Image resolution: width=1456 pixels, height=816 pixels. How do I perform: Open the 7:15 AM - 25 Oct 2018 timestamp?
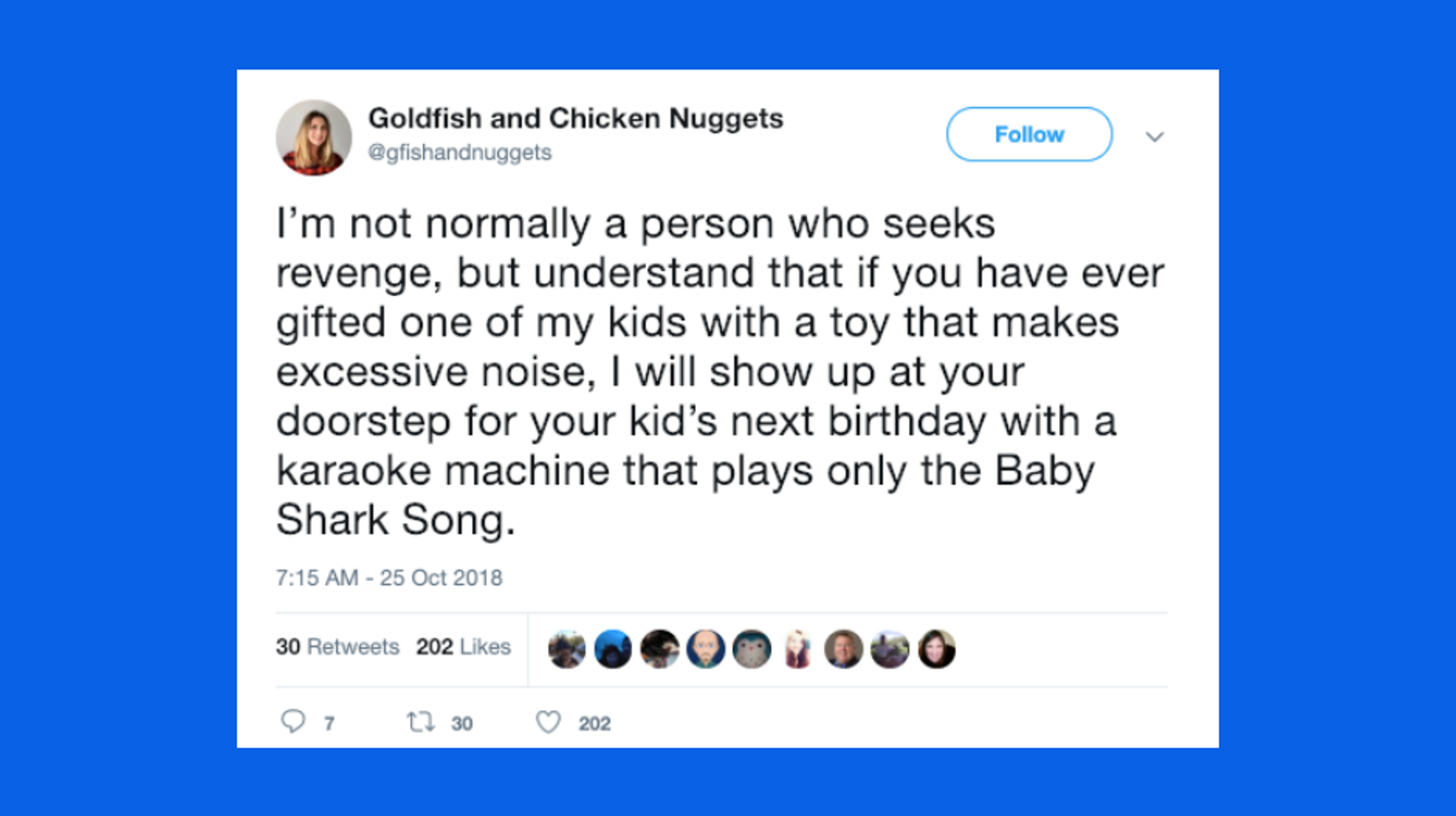389,578
